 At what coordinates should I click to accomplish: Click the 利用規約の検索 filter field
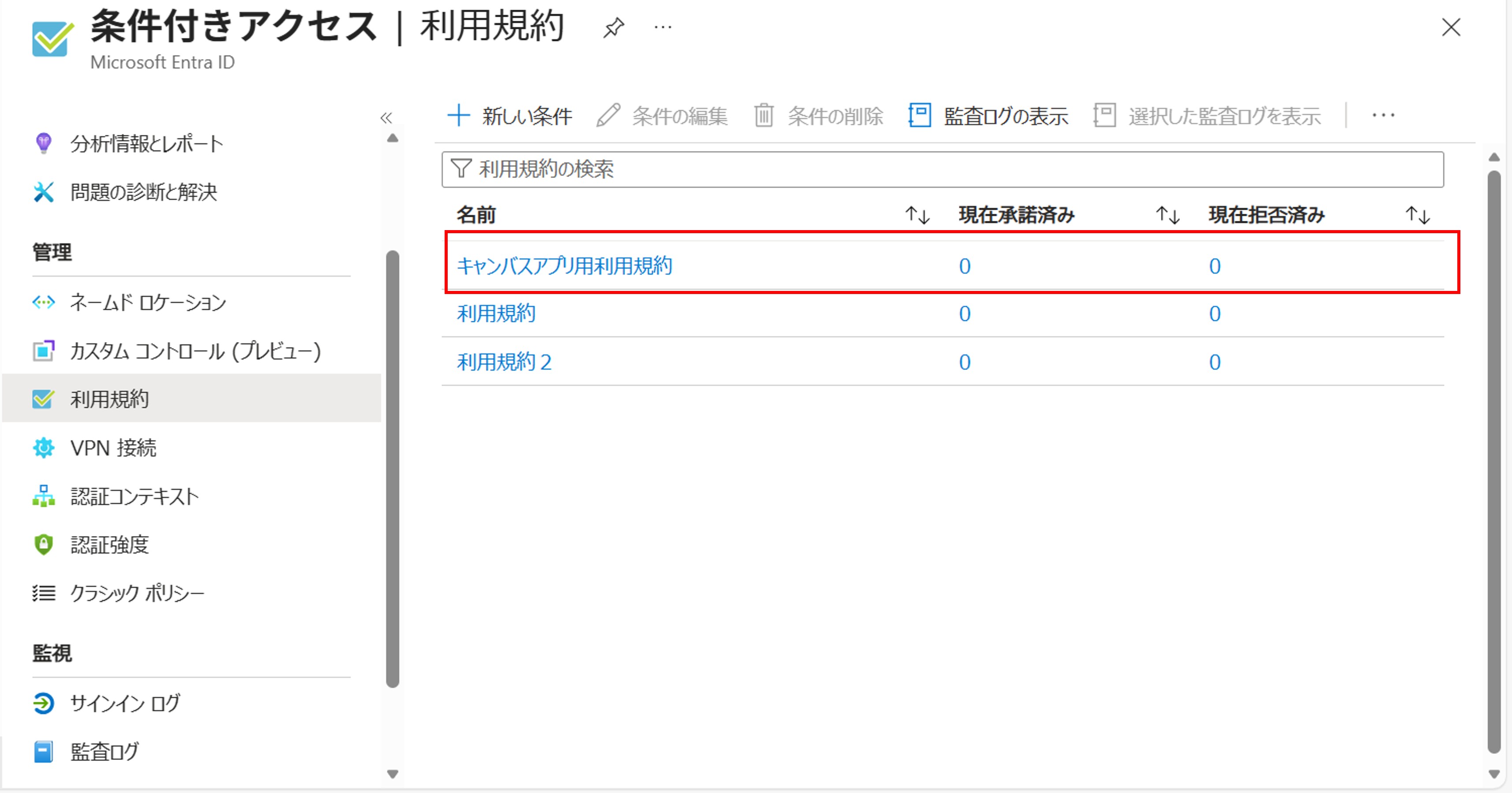coord(942,170)
